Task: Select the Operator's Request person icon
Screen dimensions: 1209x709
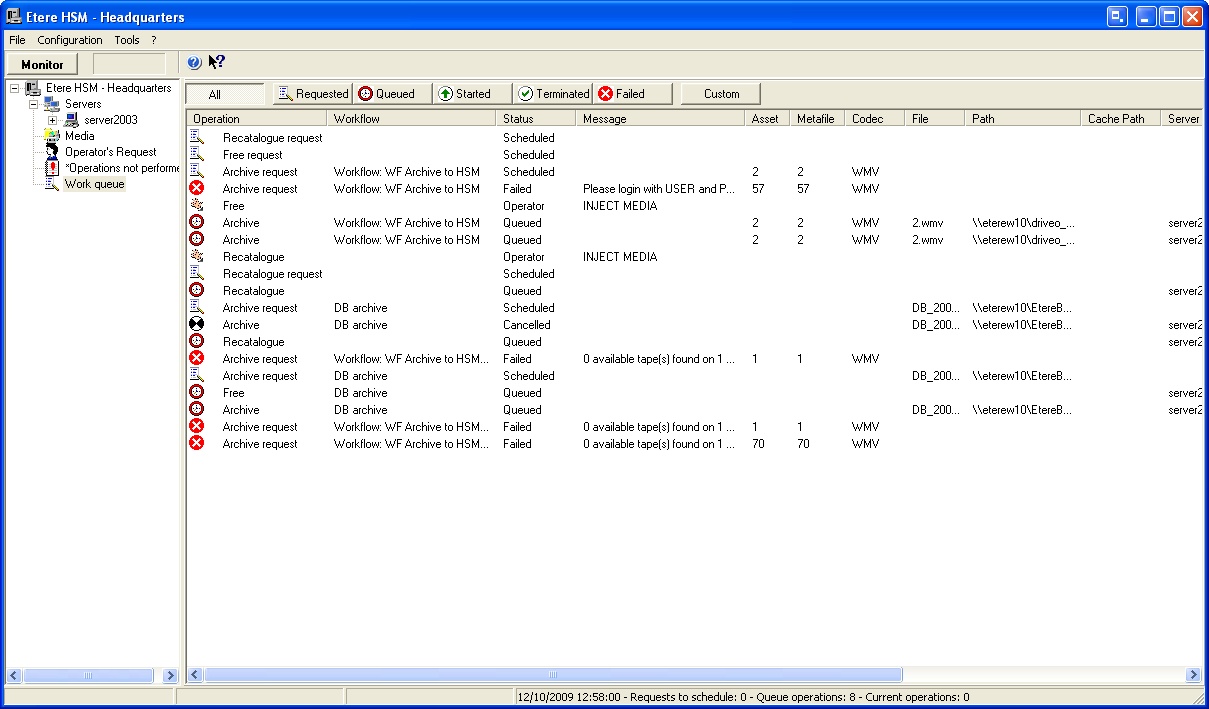Action: (x=52, y=152)
